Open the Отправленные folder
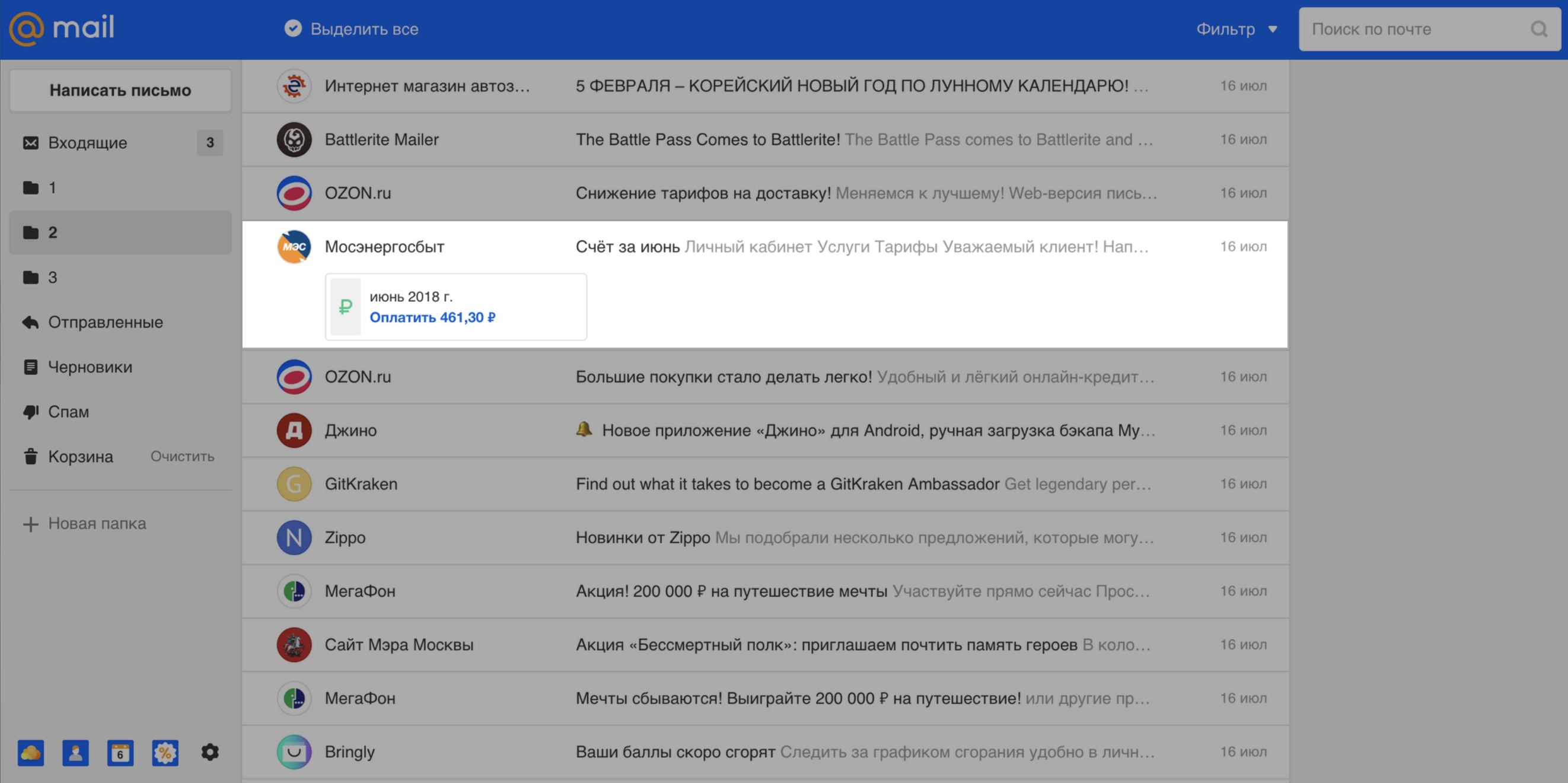Screen dimensions: 1568x783 pyautogui.click(x=120, y=322)
